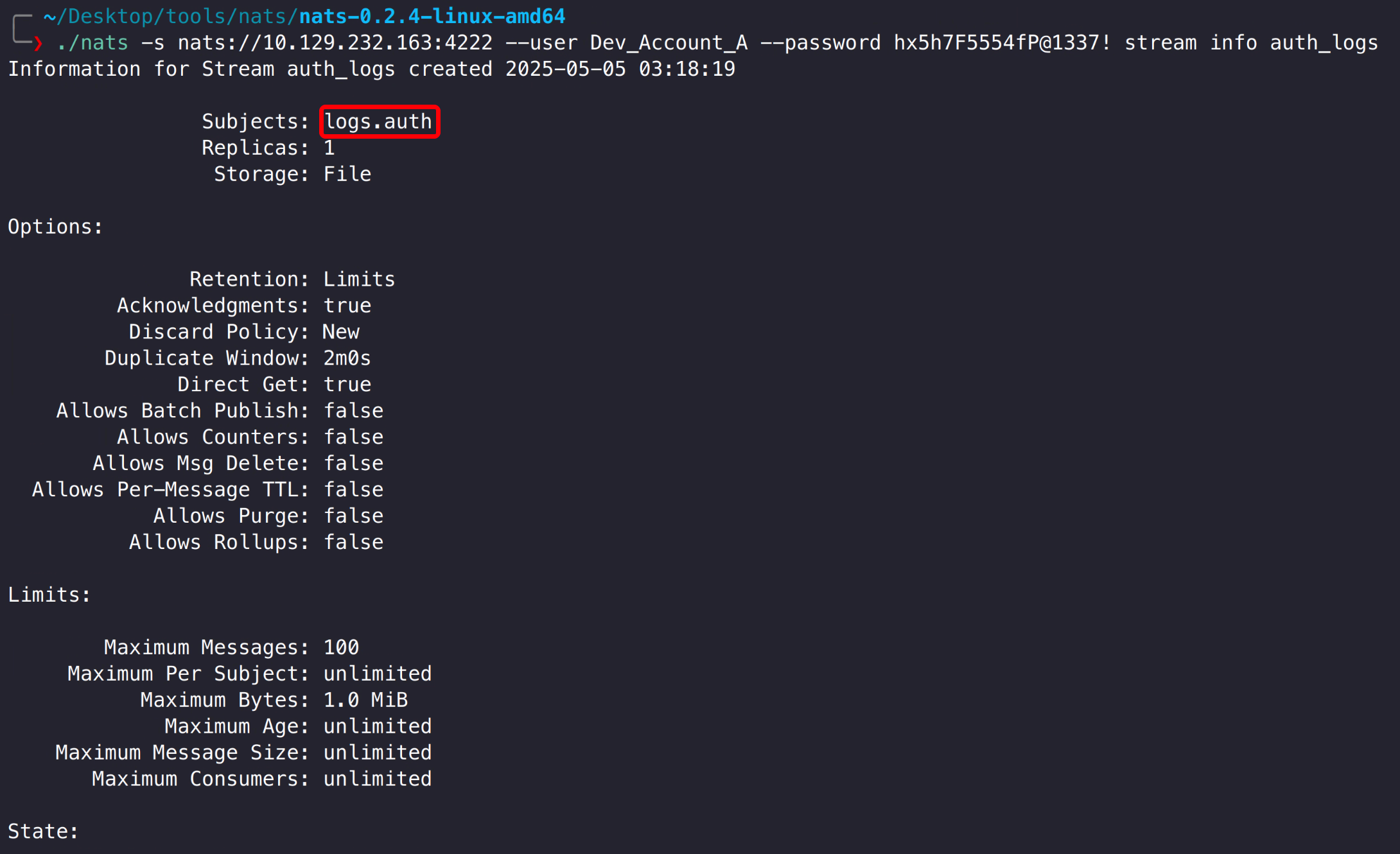Click the State: section heading
Screen dimensions: 1400x854
[x=43, y=832]
